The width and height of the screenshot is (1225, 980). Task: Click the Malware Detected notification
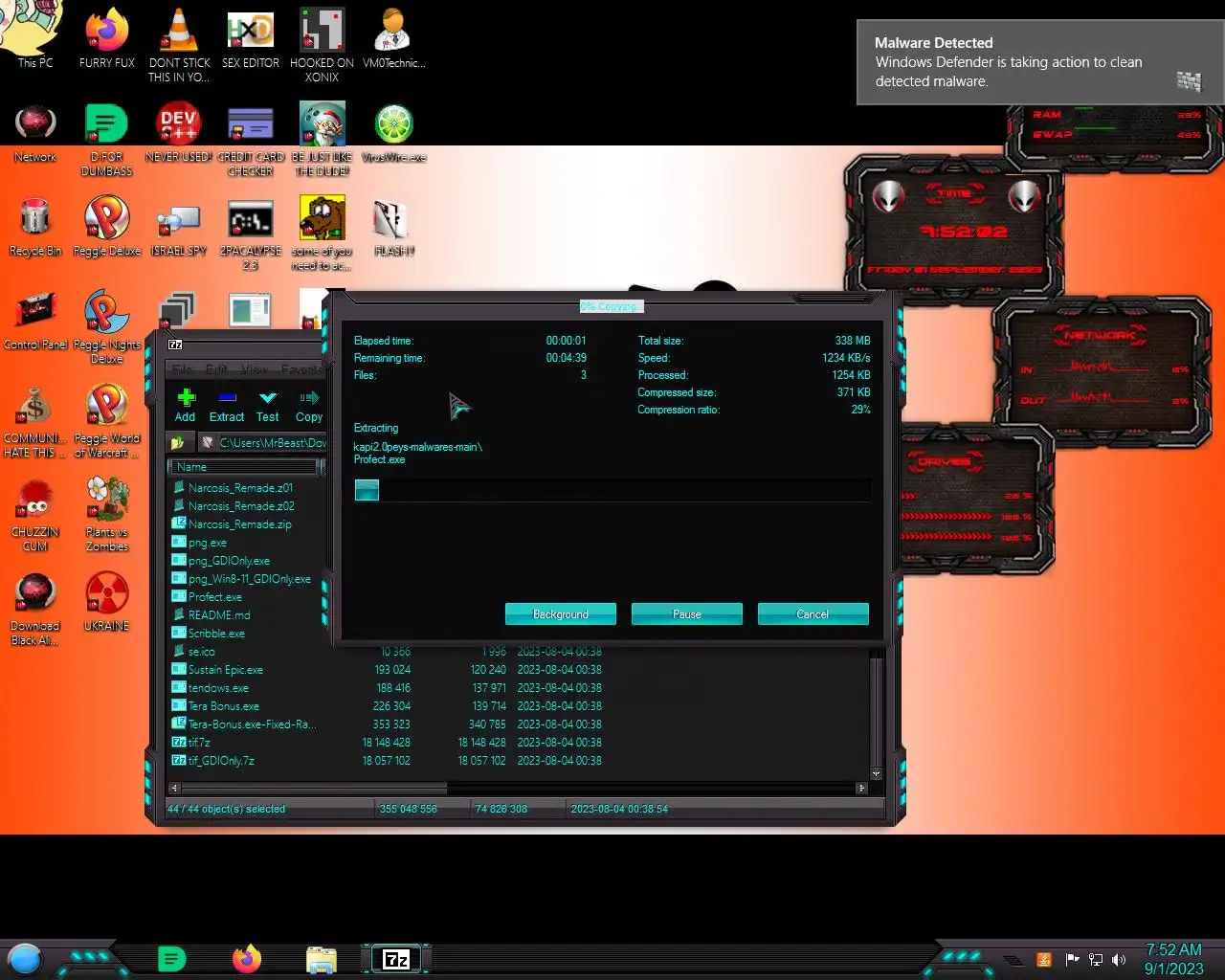[1040, 62]
